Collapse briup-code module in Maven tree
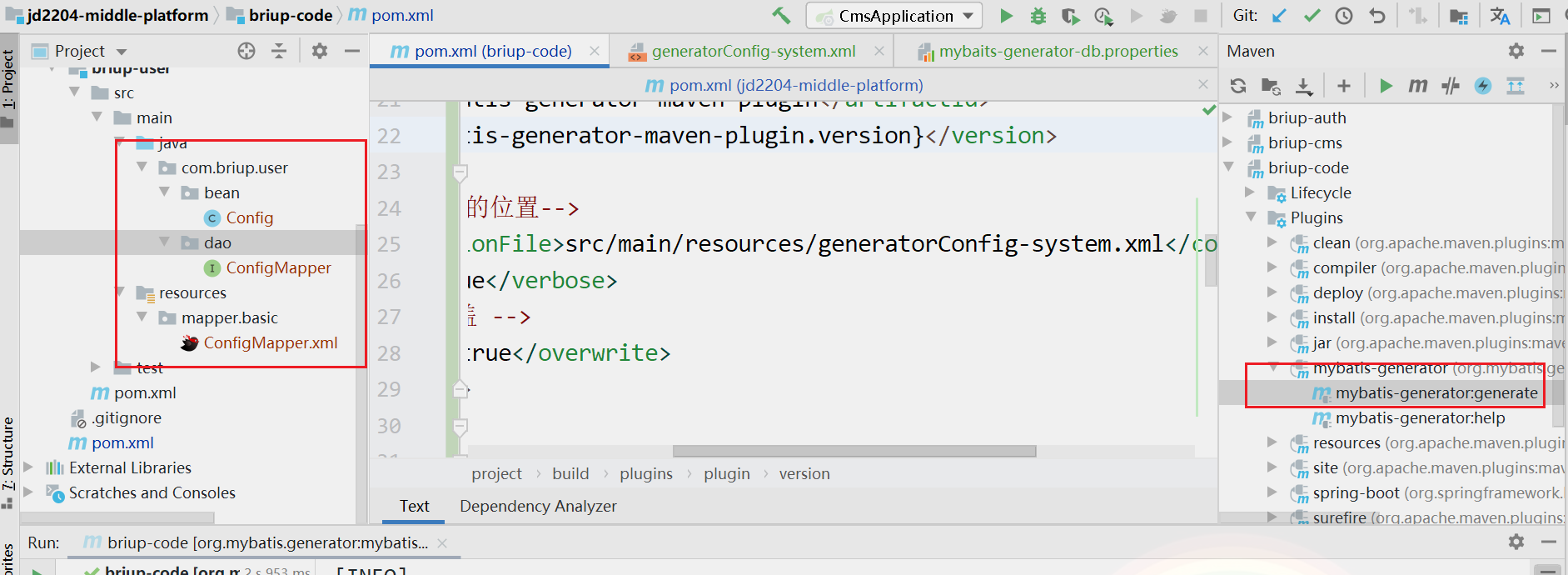Screen dimensions: 1568x575 point(1227,167)
